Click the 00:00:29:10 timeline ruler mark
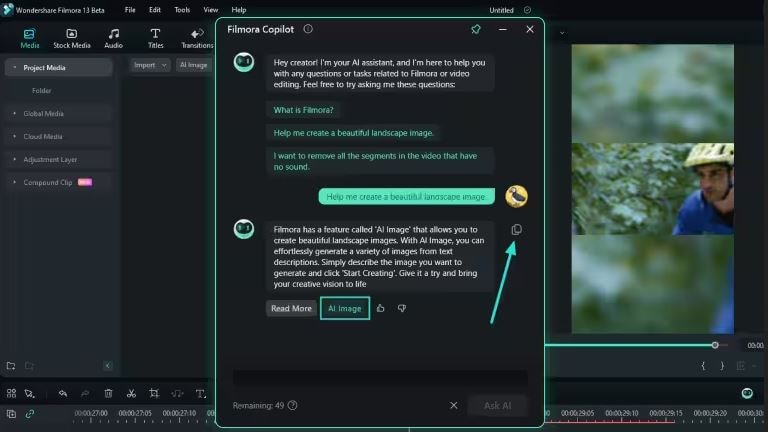The image size is (768, 432). click(x=622, y=413)
